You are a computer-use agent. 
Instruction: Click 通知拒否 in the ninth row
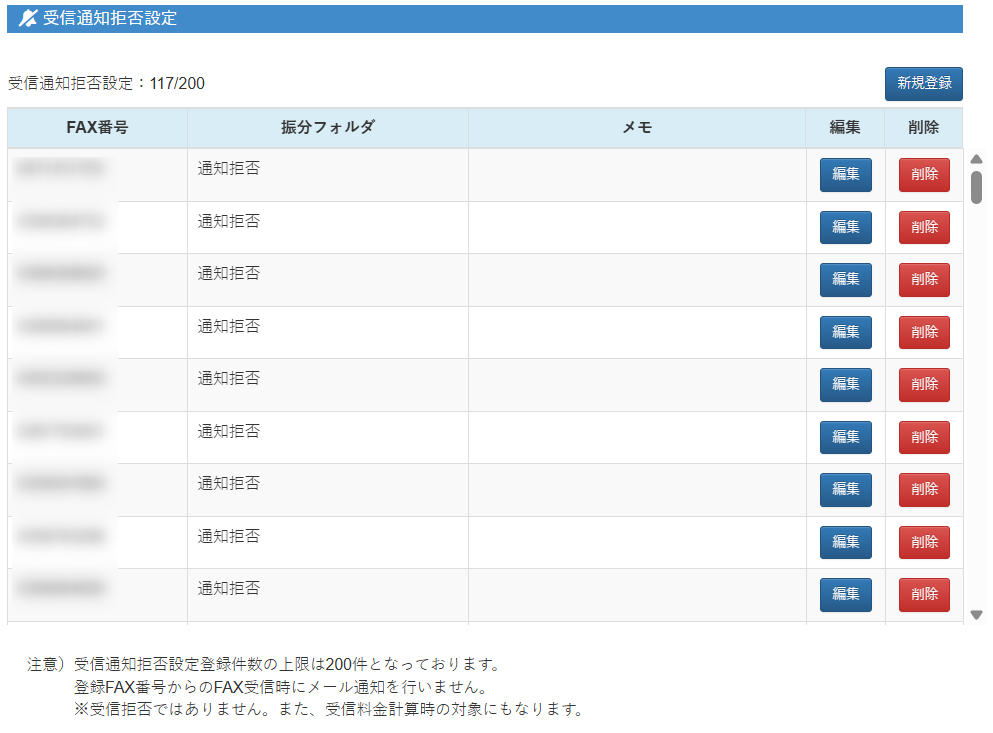pos(229,589)
